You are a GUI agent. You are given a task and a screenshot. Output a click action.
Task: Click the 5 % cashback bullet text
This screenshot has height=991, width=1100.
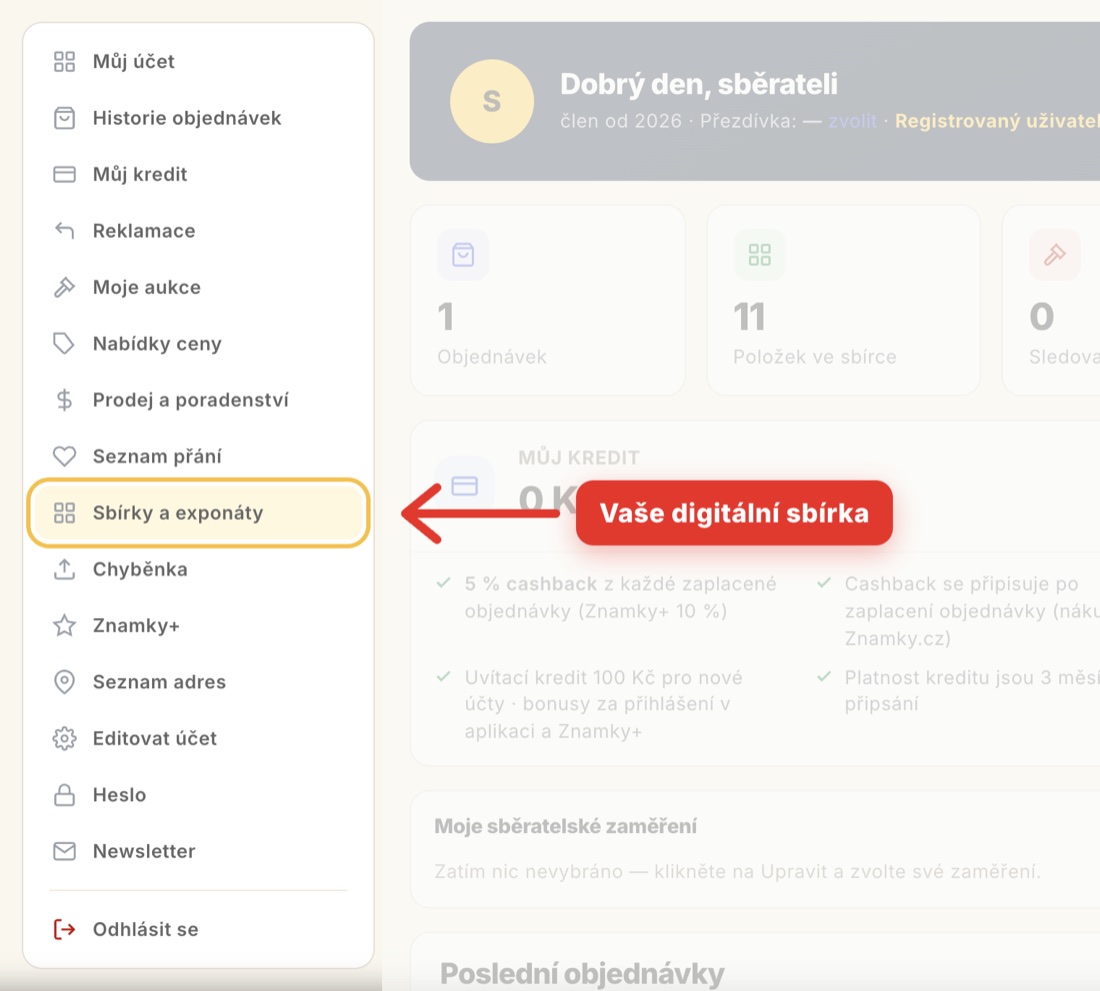point(620,598)
